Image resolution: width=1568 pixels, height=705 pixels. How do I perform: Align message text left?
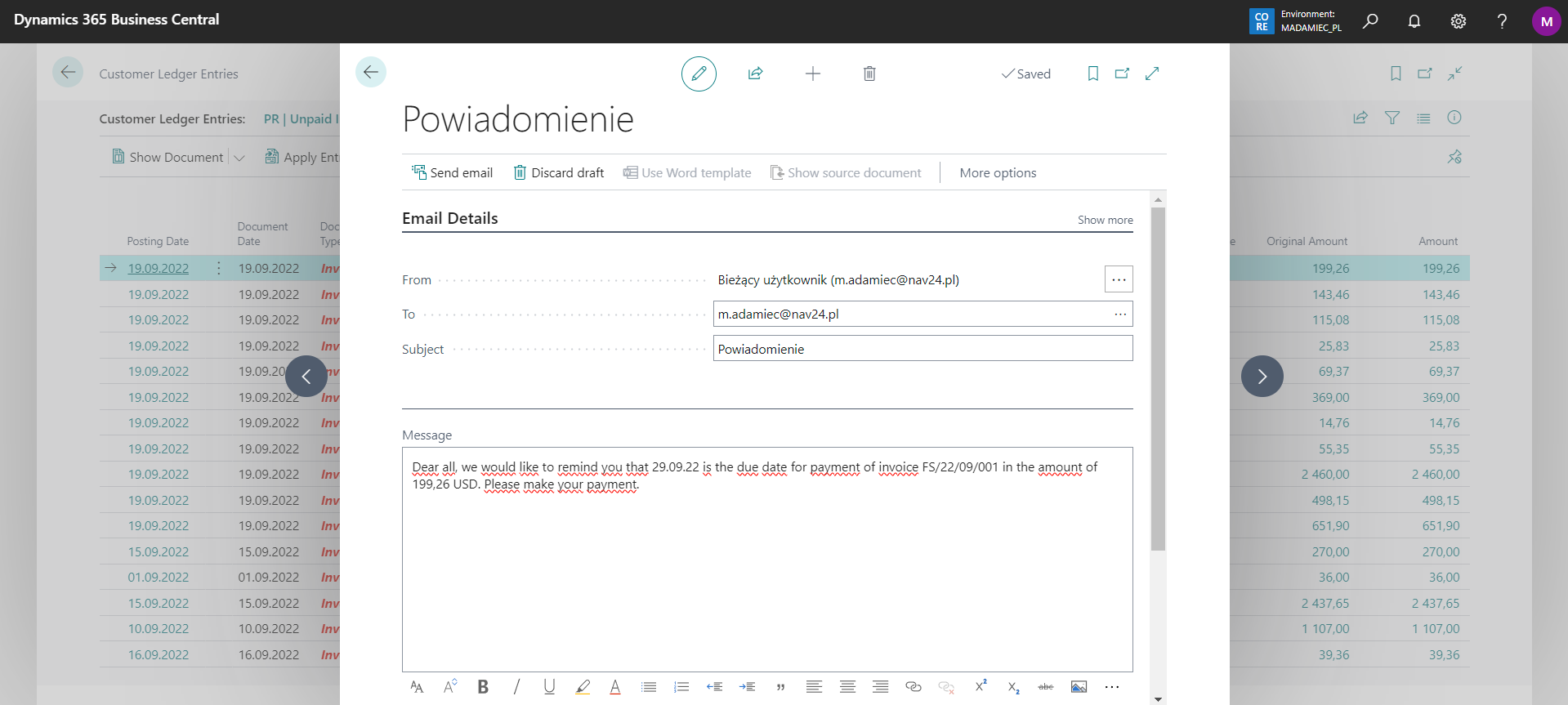point(814,687)
